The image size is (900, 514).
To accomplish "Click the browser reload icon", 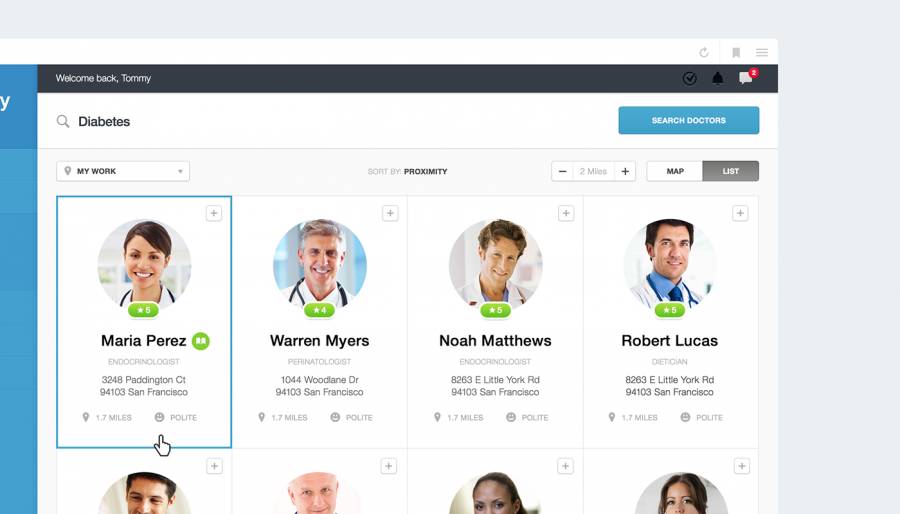I will point(704,53).
